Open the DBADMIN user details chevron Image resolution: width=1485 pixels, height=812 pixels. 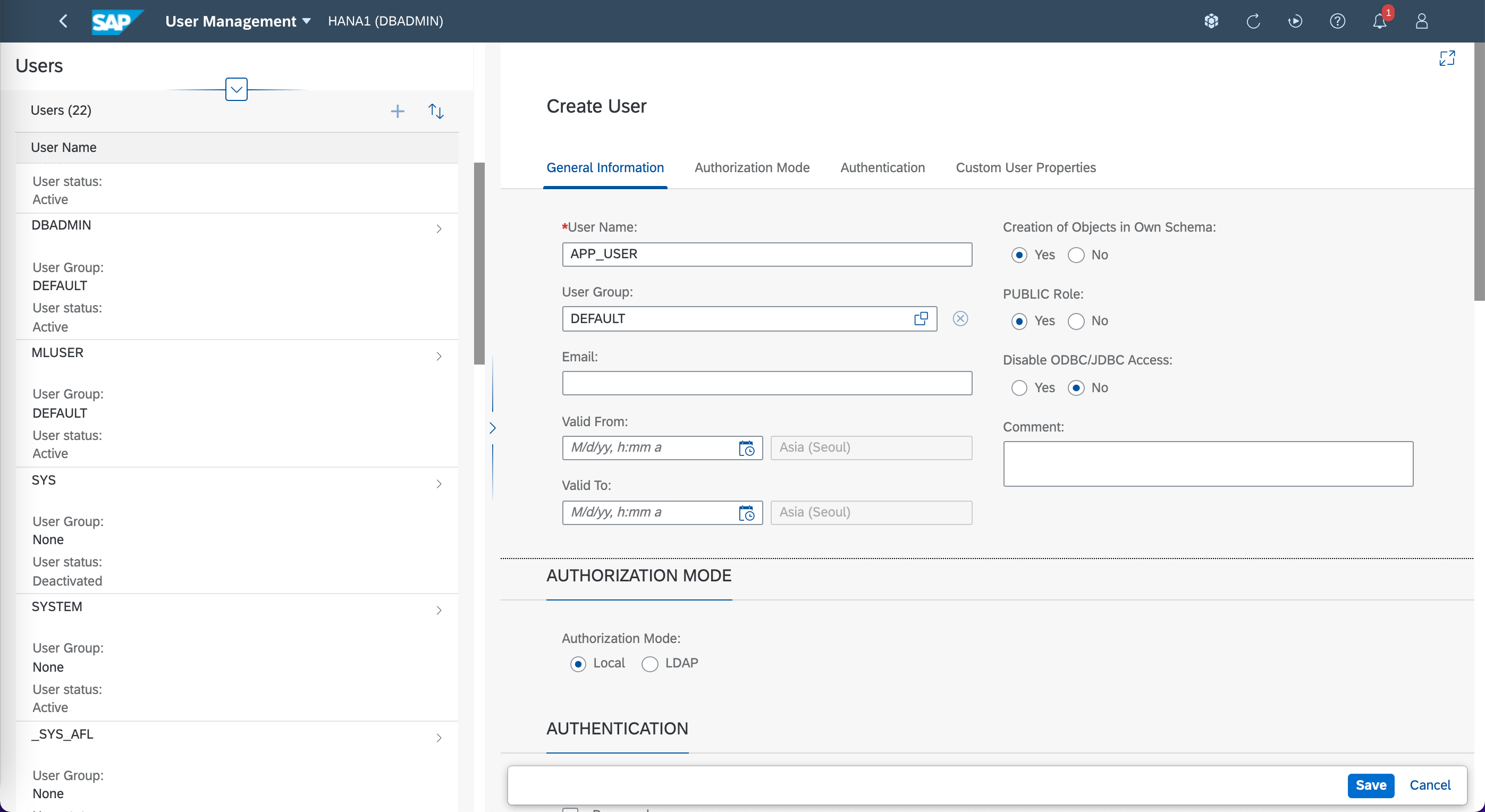[x=438, y=229]
